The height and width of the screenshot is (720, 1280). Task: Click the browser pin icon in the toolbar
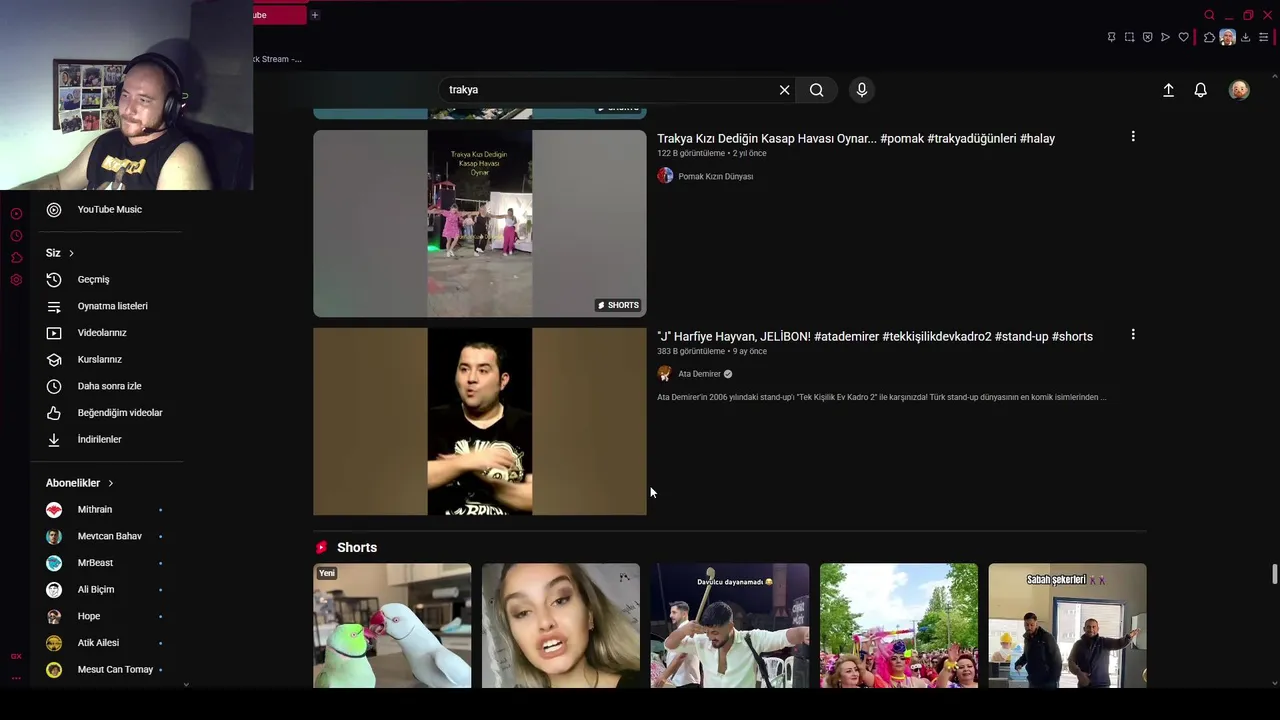click(1111, 37)
